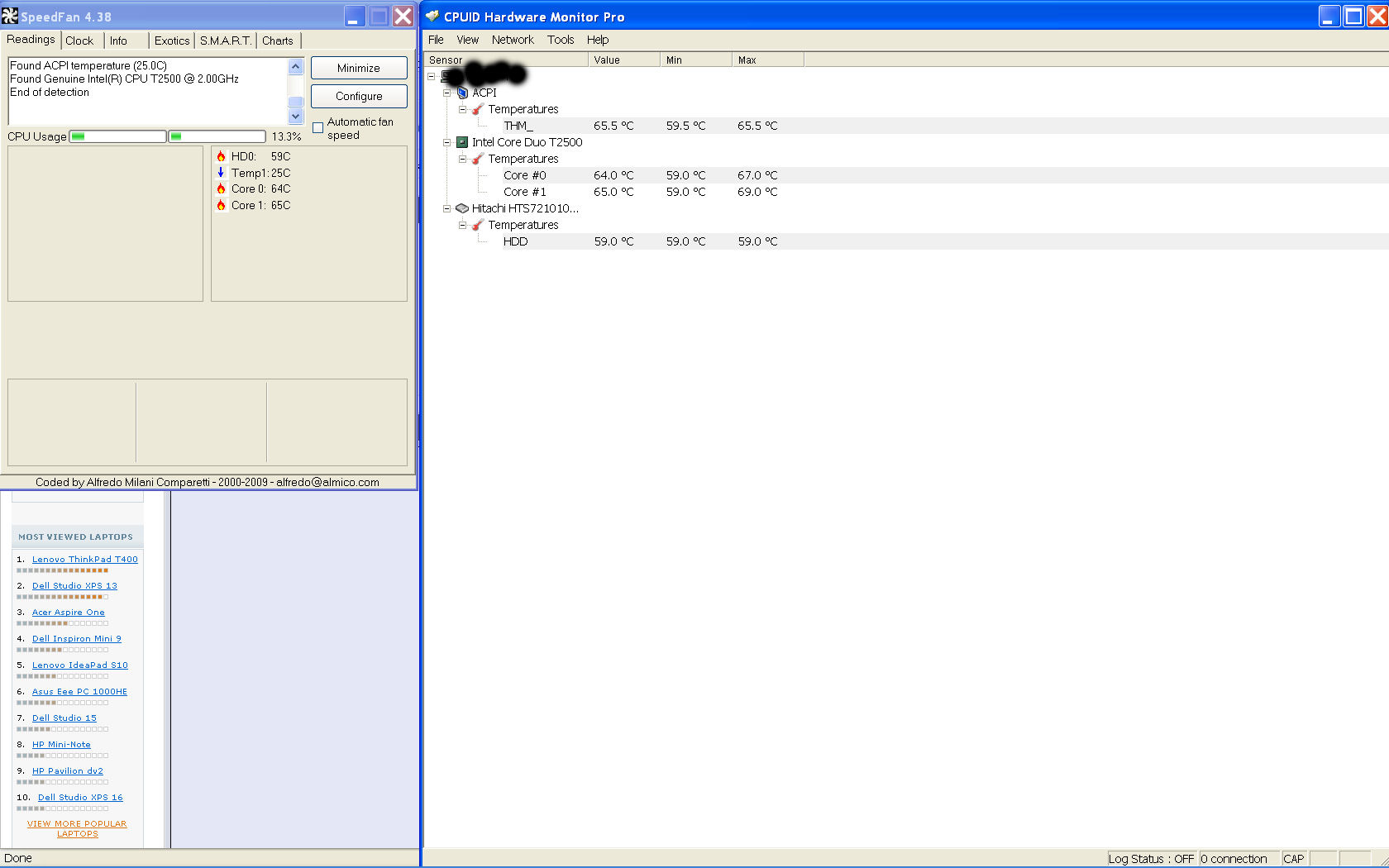Click the ACPI chip icon in sensor tree
This screenshot has height=868, width=1389.
463,93
